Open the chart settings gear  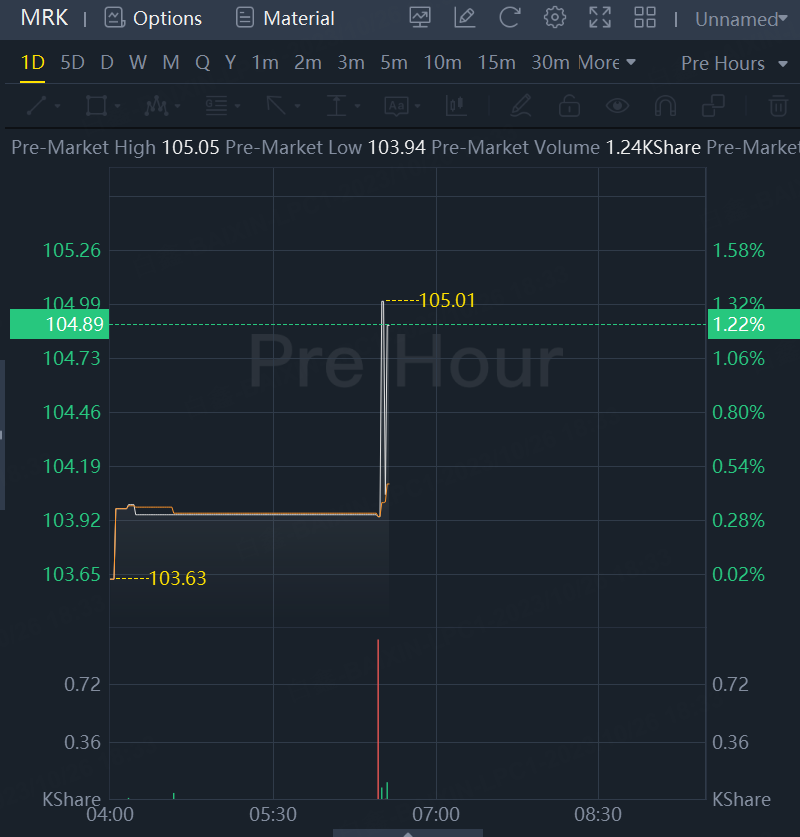[x=554, y=18]
